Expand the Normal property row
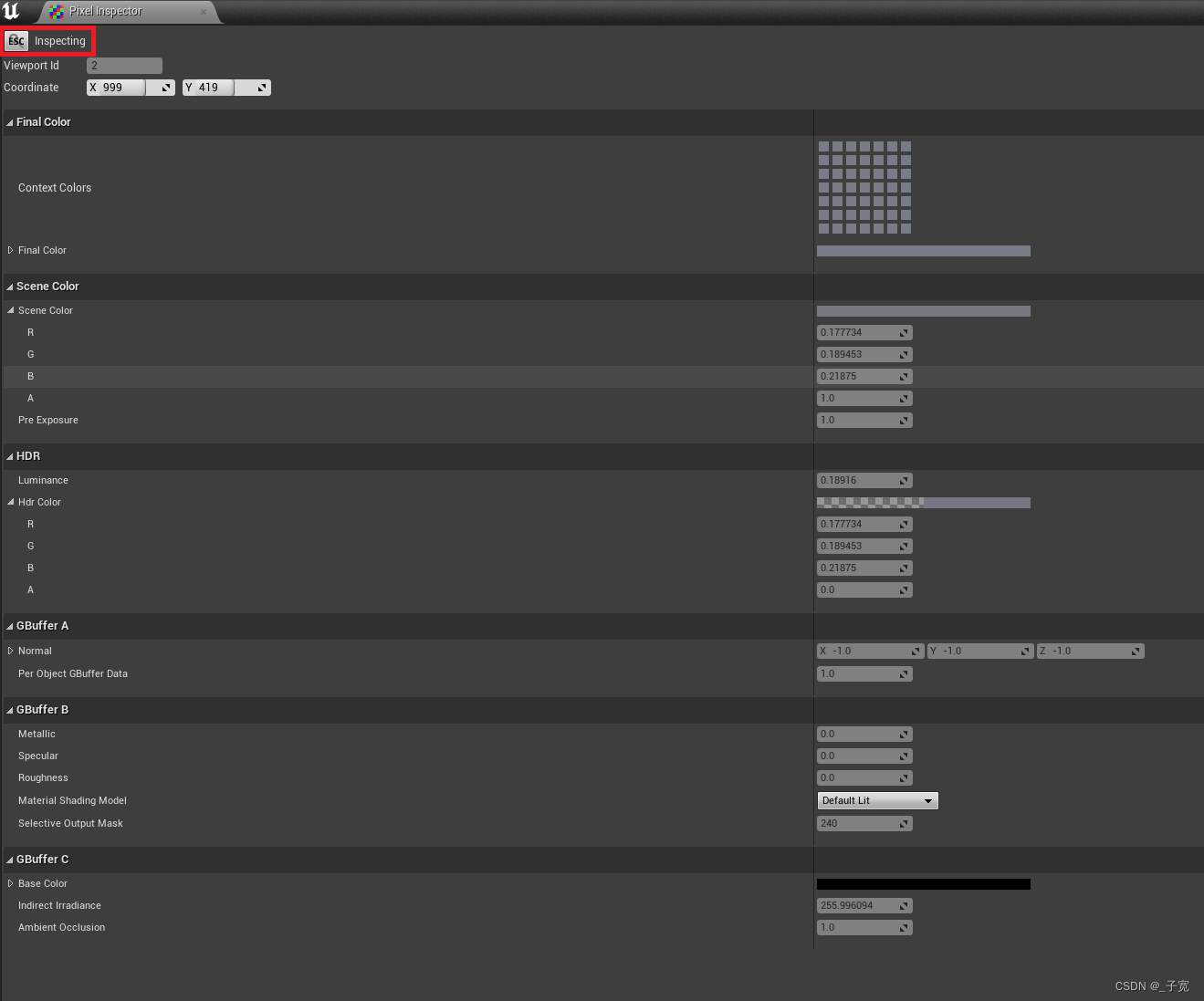This screenshot has height=1001, width=1204. [x=11, y=651]
